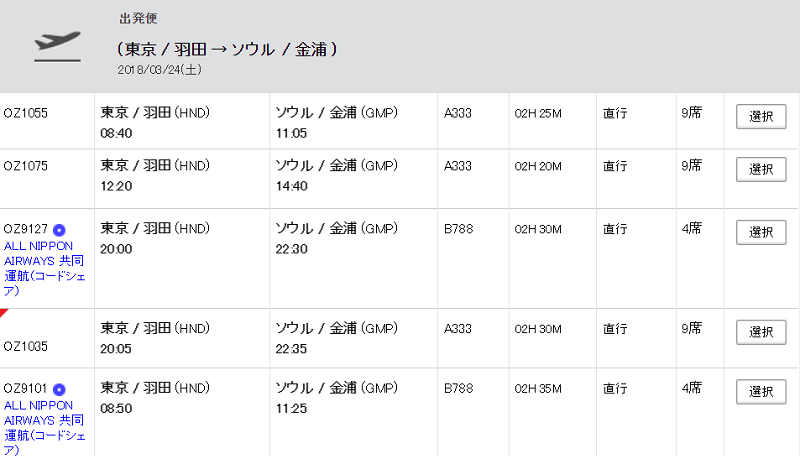Click red corner marker above OZ1035
The width and height of the screenshot is (800, 459).
(4, 313)
